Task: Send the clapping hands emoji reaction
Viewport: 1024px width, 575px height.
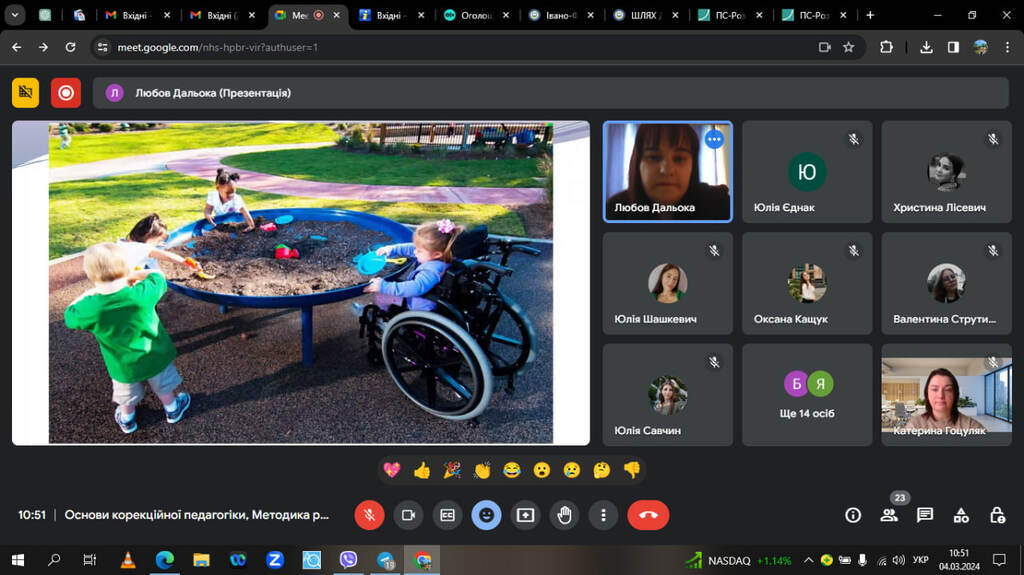Action: (x=482, y=469)
